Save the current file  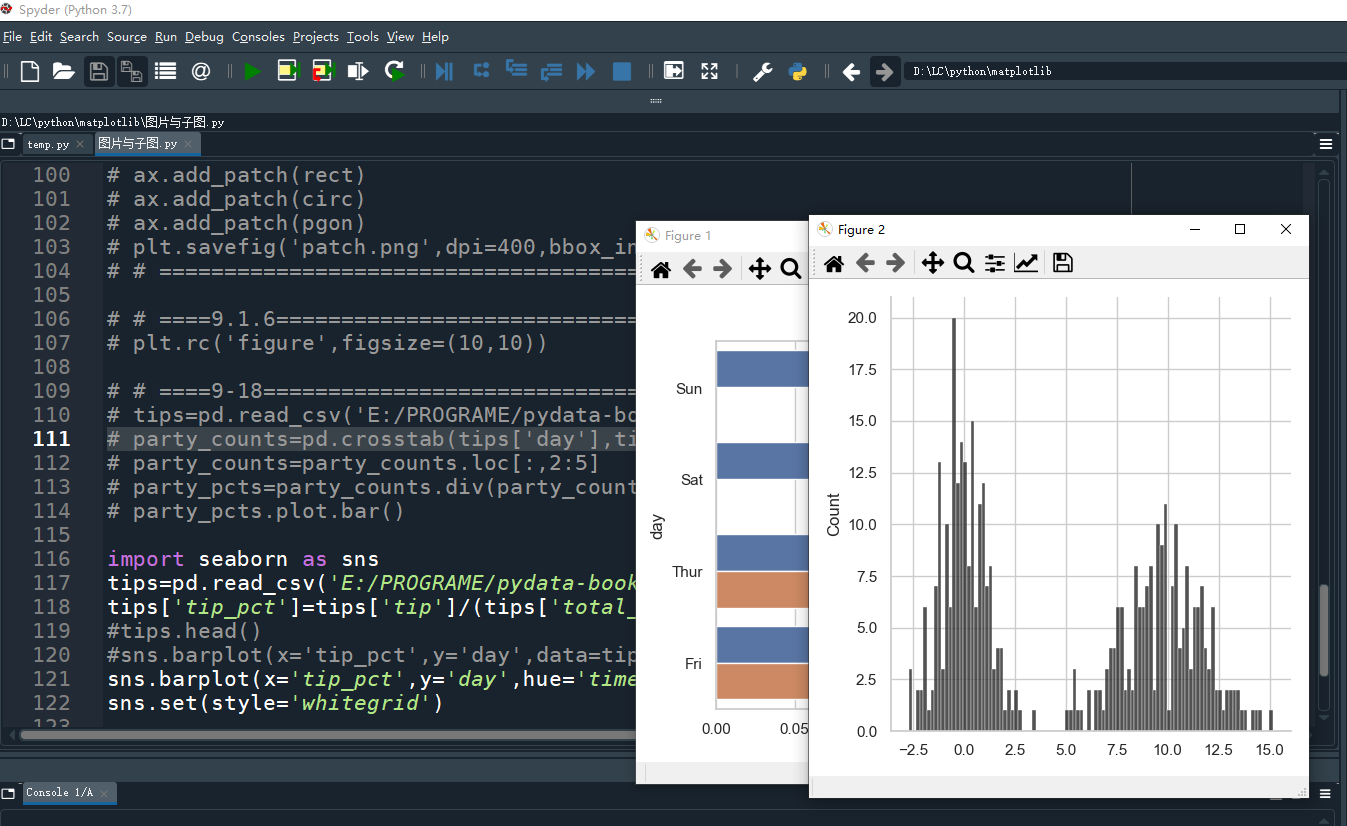click(98, 71)
